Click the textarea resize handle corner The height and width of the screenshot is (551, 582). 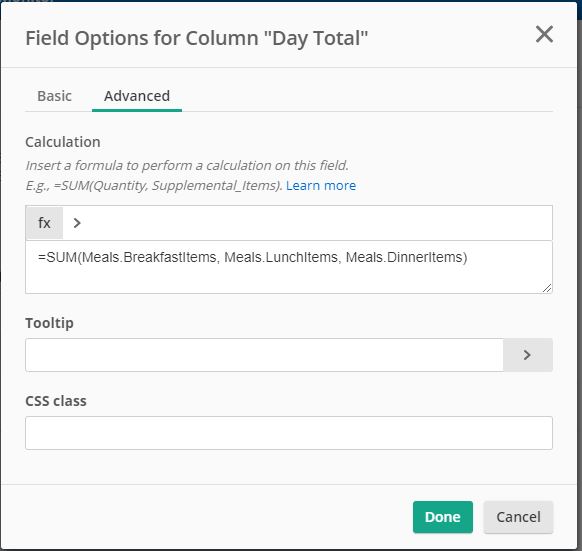tap(547, 288)
